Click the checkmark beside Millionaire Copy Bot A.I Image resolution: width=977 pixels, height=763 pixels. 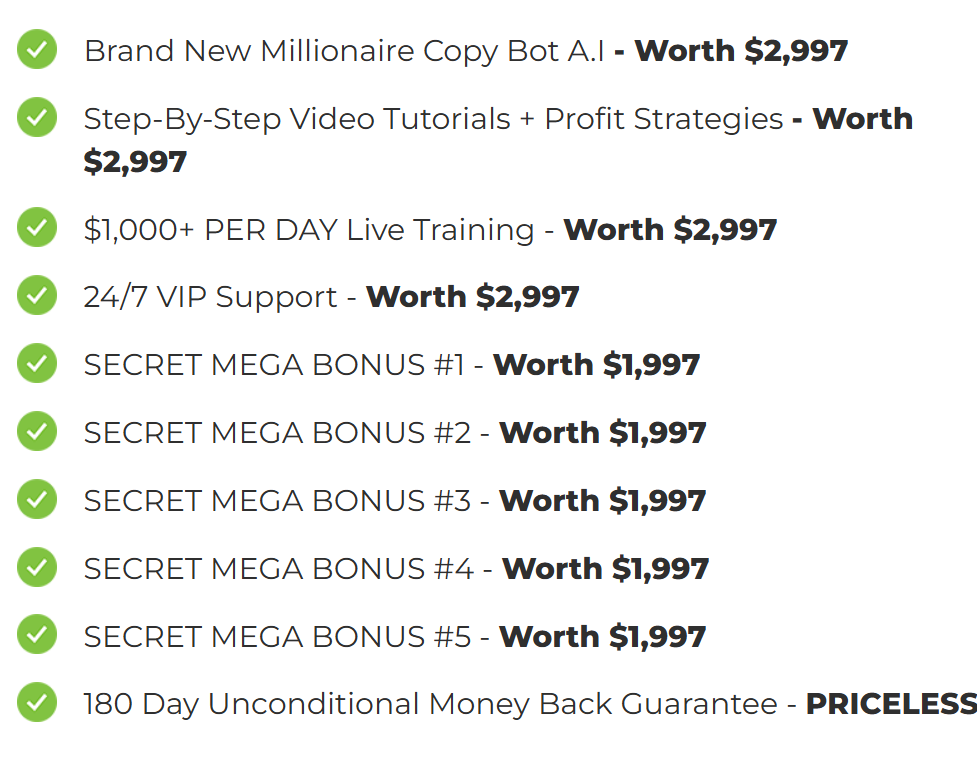click(37, 49)
